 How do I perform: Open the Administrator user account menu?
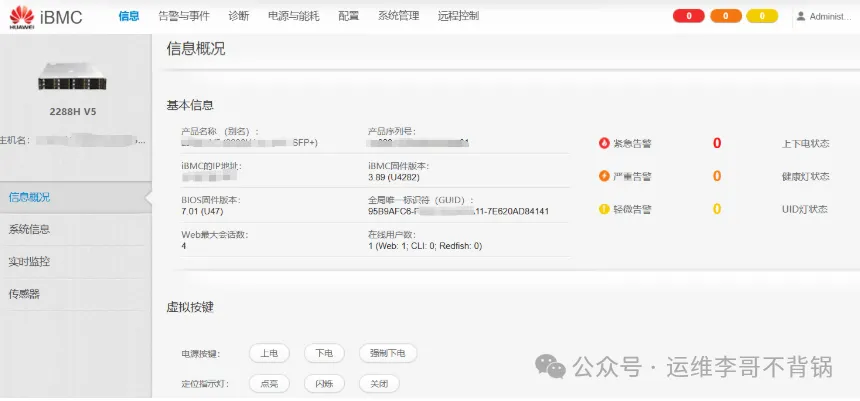(823, 16)
